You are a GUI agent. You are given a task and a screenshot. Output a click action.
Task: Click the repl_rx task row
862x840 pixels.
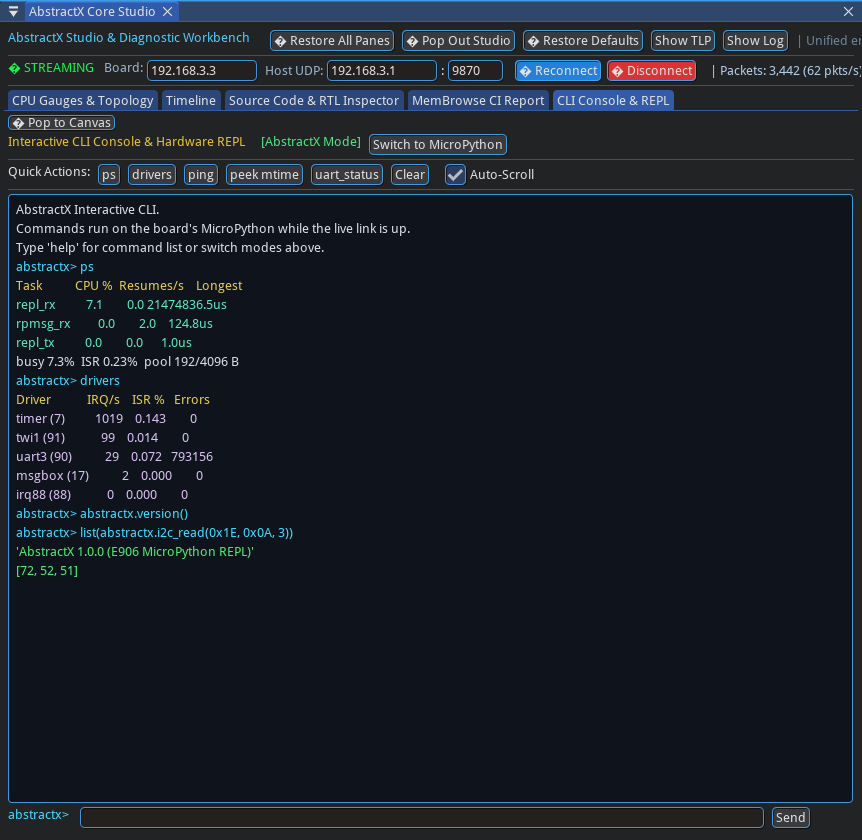[x=121, y=305]
